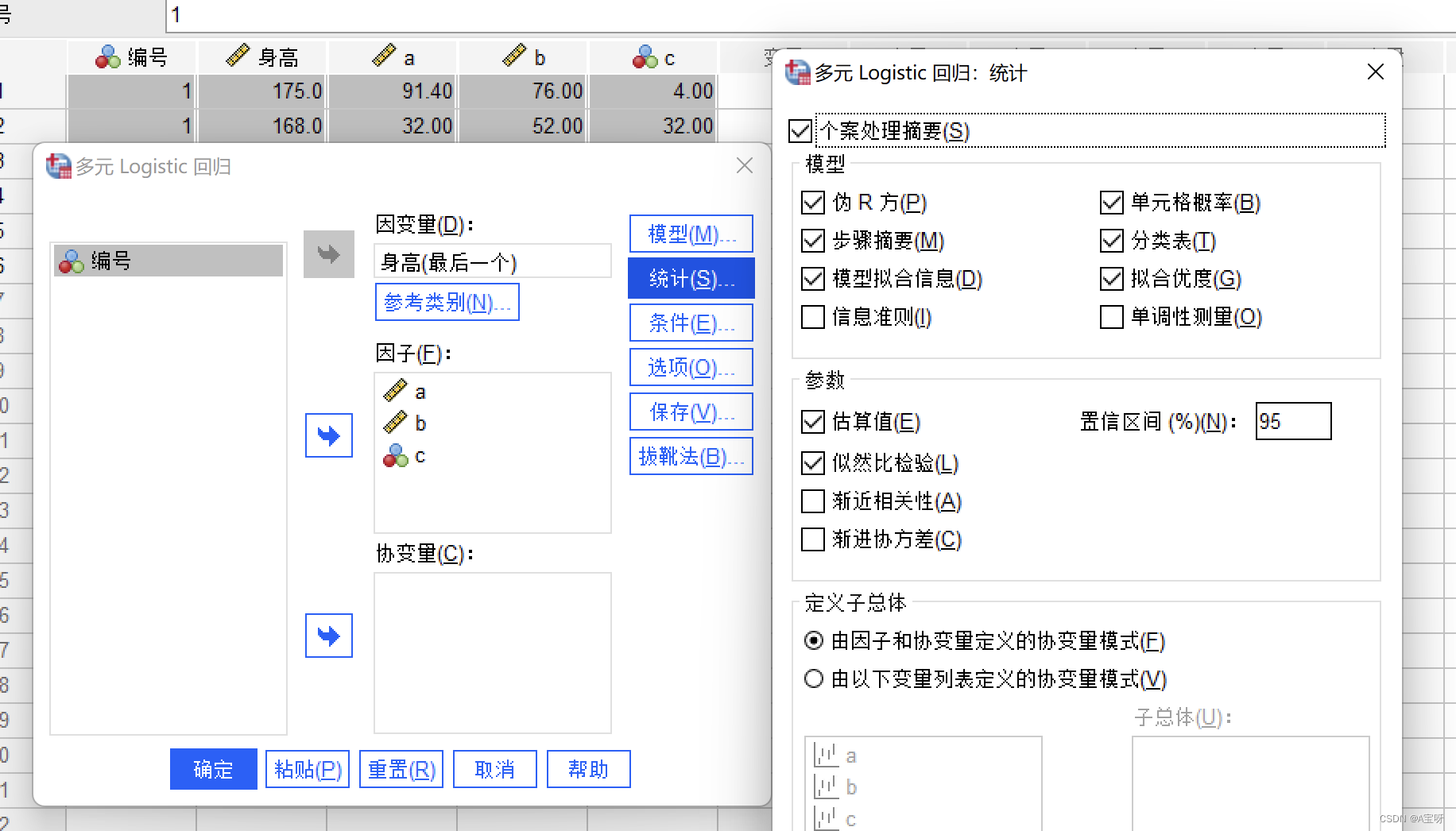Select variable a in the subpopulation source list
Screen dimensions: 1456x831
click(x=836, y=756)
